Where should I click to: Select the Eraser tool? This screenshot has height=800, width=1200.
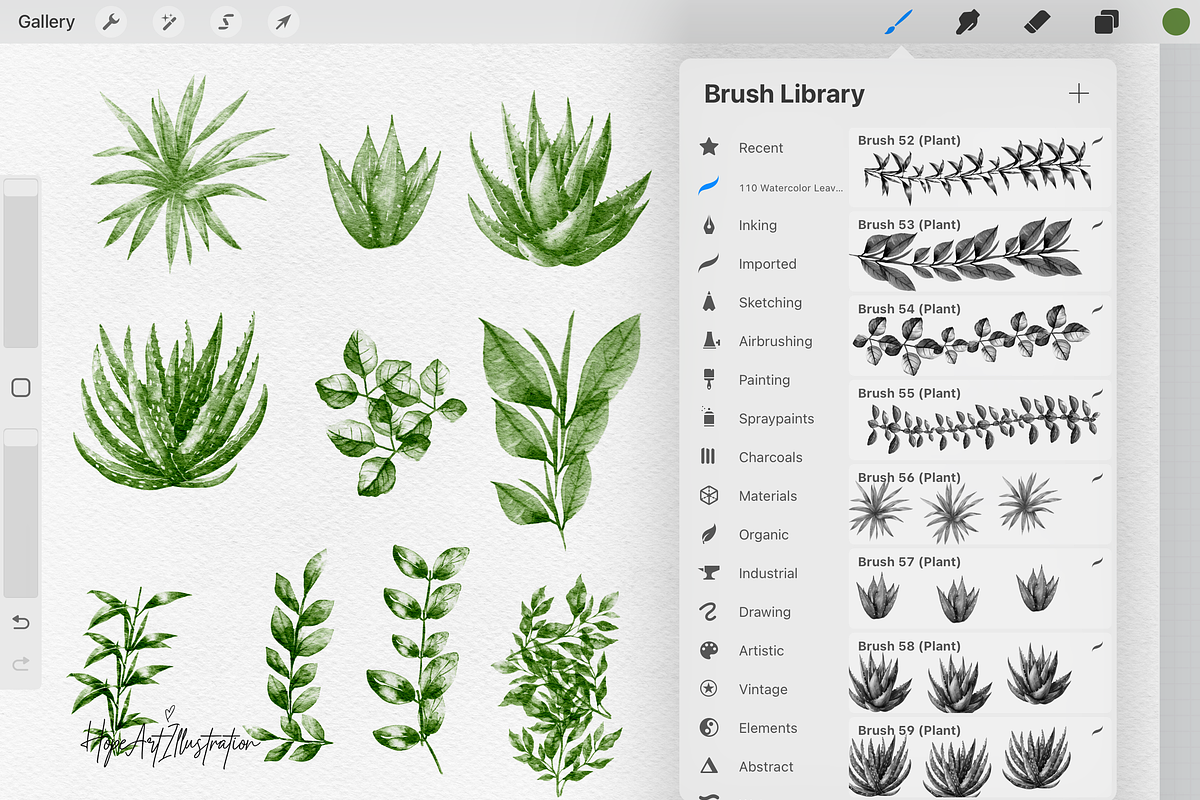(1037, 22)
